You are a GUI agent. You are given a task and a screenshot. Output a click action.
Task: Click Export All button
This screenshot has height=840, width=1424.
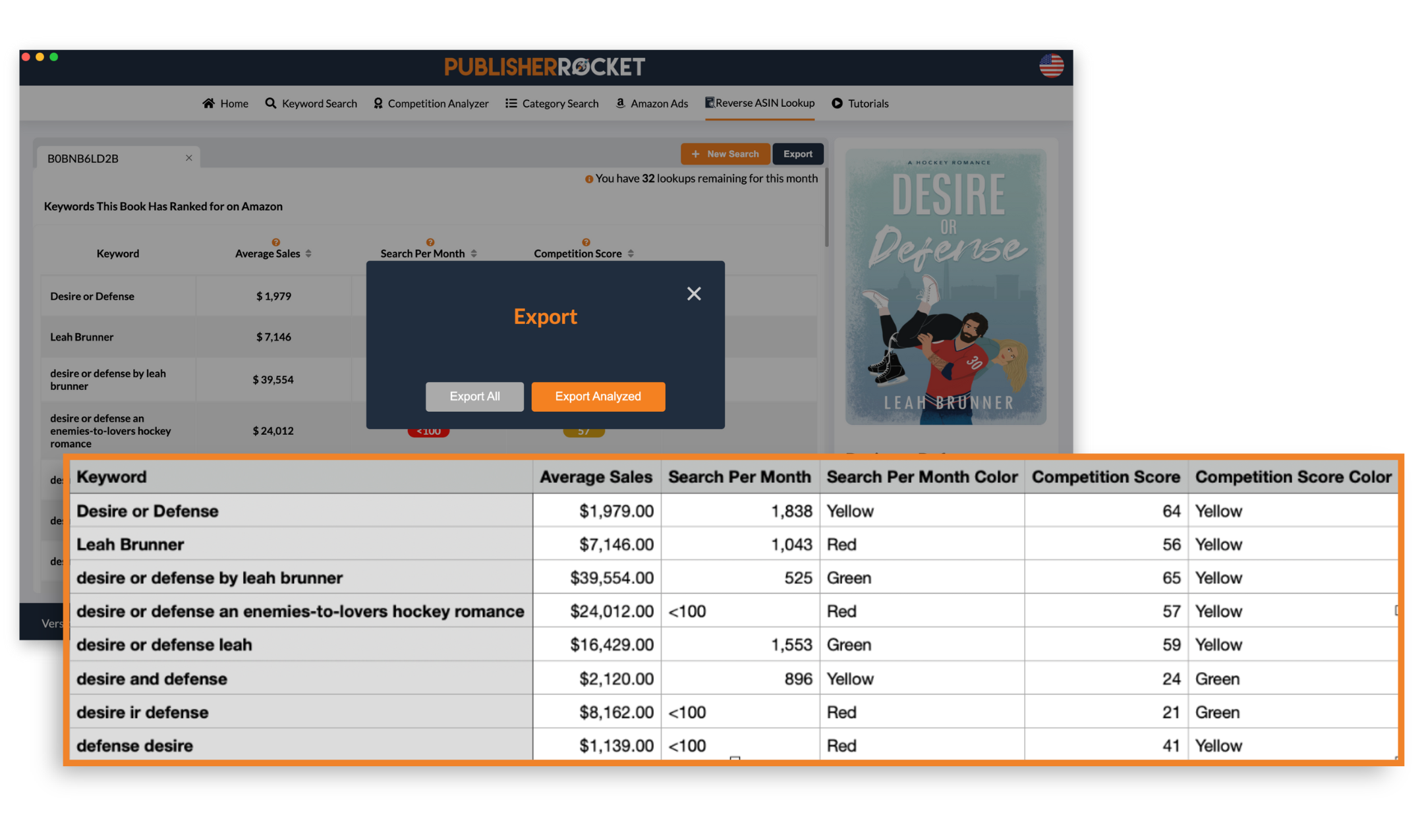coord(474,397)
